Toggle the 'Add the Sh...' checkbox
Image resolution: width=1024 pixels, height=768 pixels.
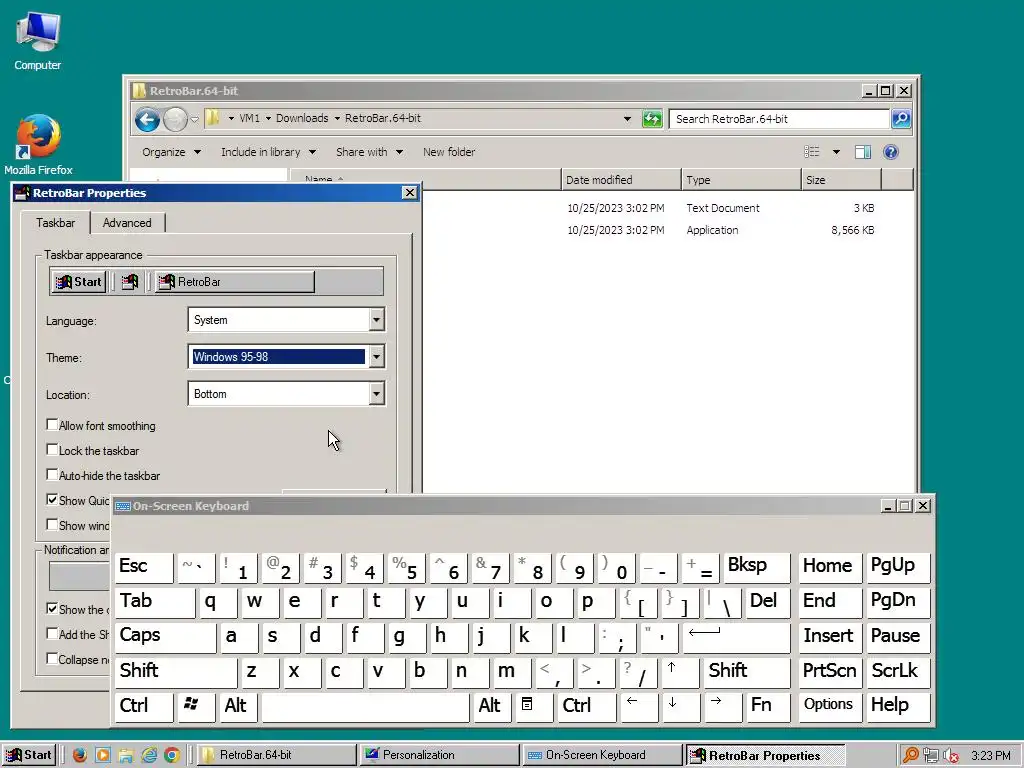[x=52, y=633]
